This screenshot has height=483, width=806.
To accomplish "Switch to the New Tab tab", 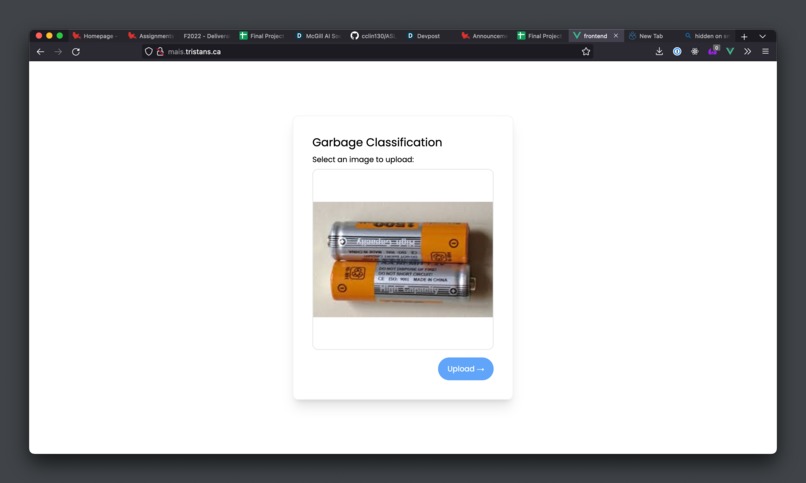I will pyautogui.click(x=651, y=36).
